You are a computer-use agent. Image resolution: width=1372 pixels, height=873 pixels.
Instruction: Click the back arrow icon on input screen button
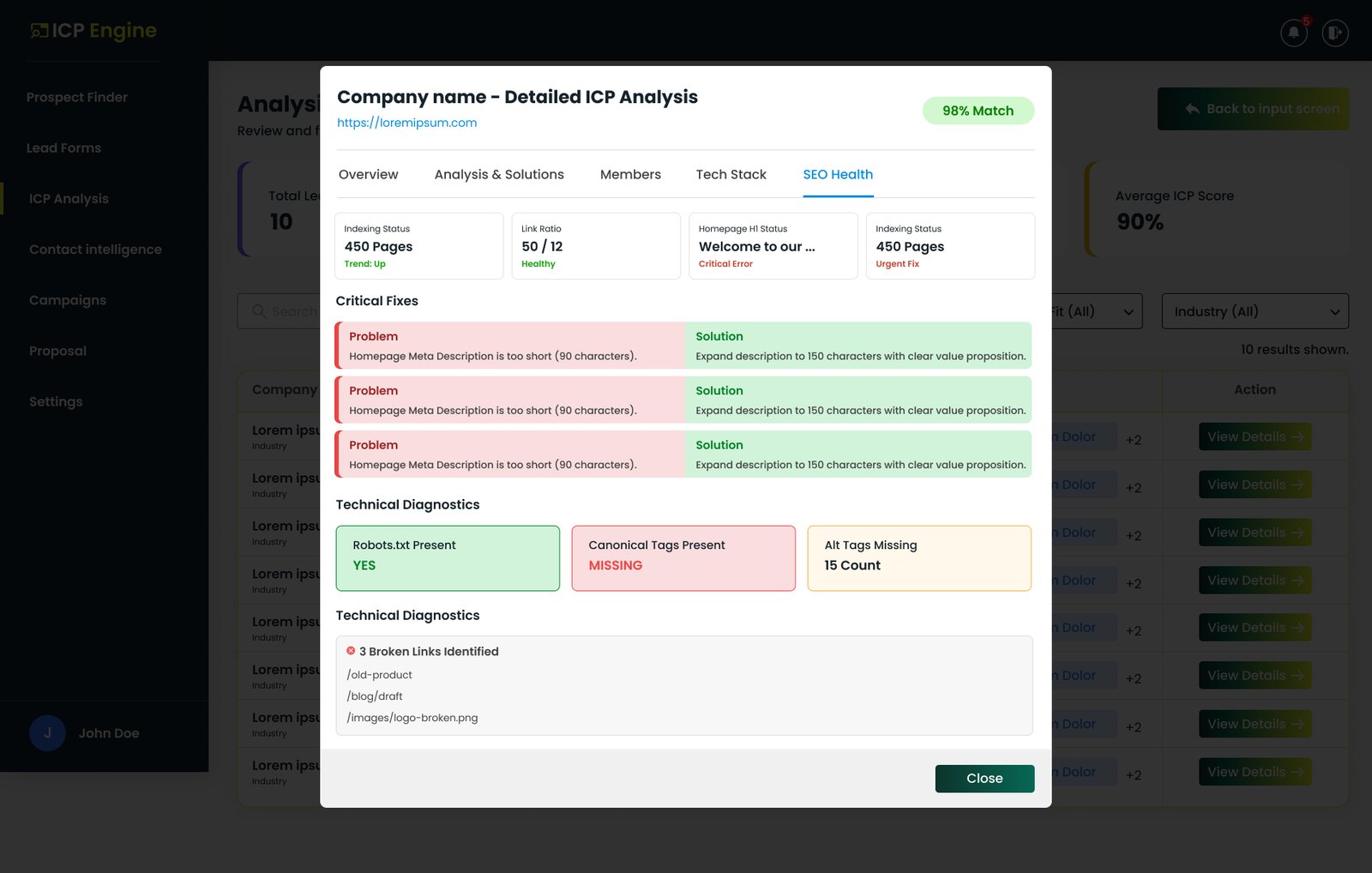[x=1192, y=109]
